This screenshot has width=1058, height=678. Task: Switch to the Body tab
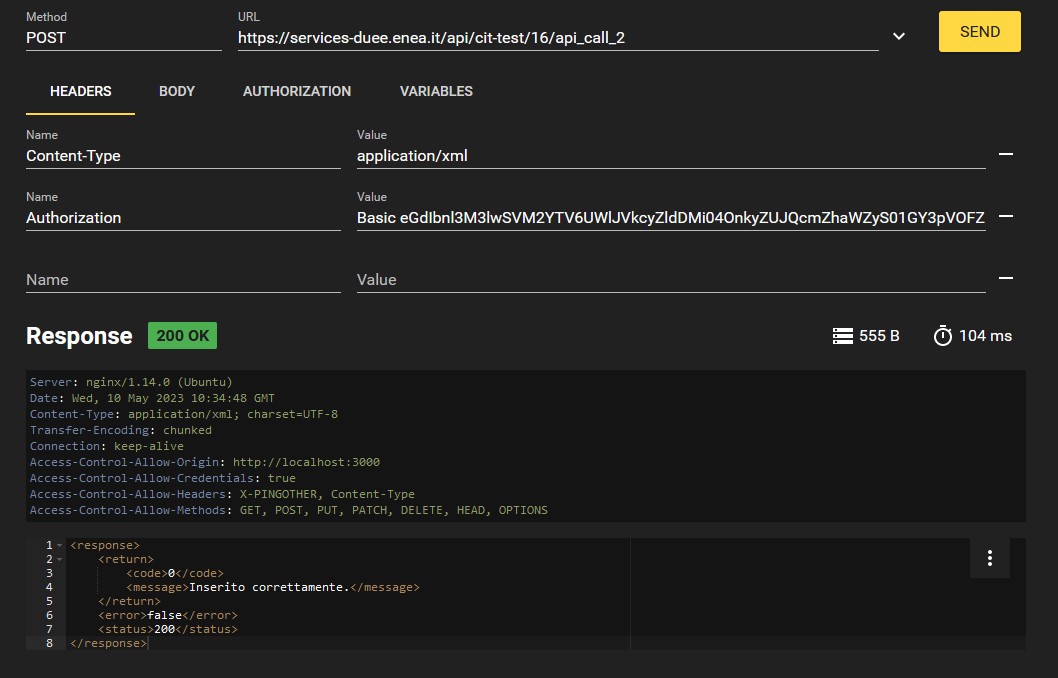tap(177, 91)
